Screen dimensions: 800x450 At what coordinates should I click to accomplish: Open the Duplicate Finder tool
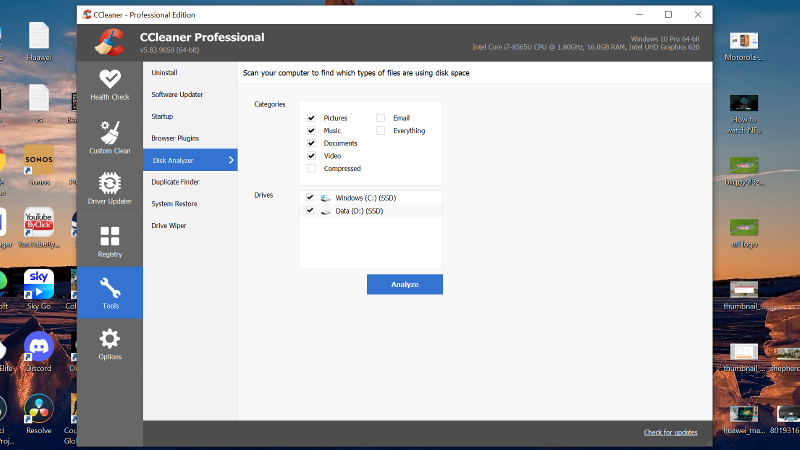(x=190, y=182)
